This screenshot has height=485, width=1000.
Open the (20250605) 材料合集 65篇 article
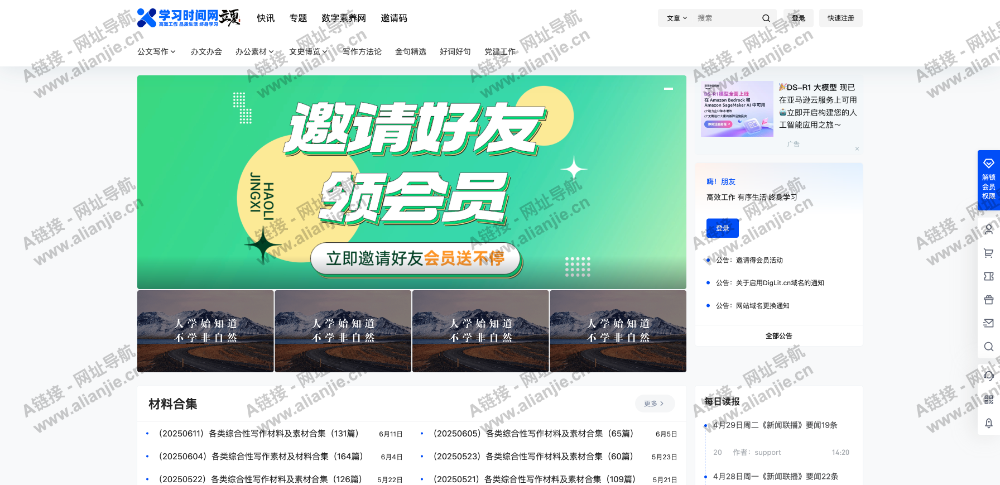(533, 434)
